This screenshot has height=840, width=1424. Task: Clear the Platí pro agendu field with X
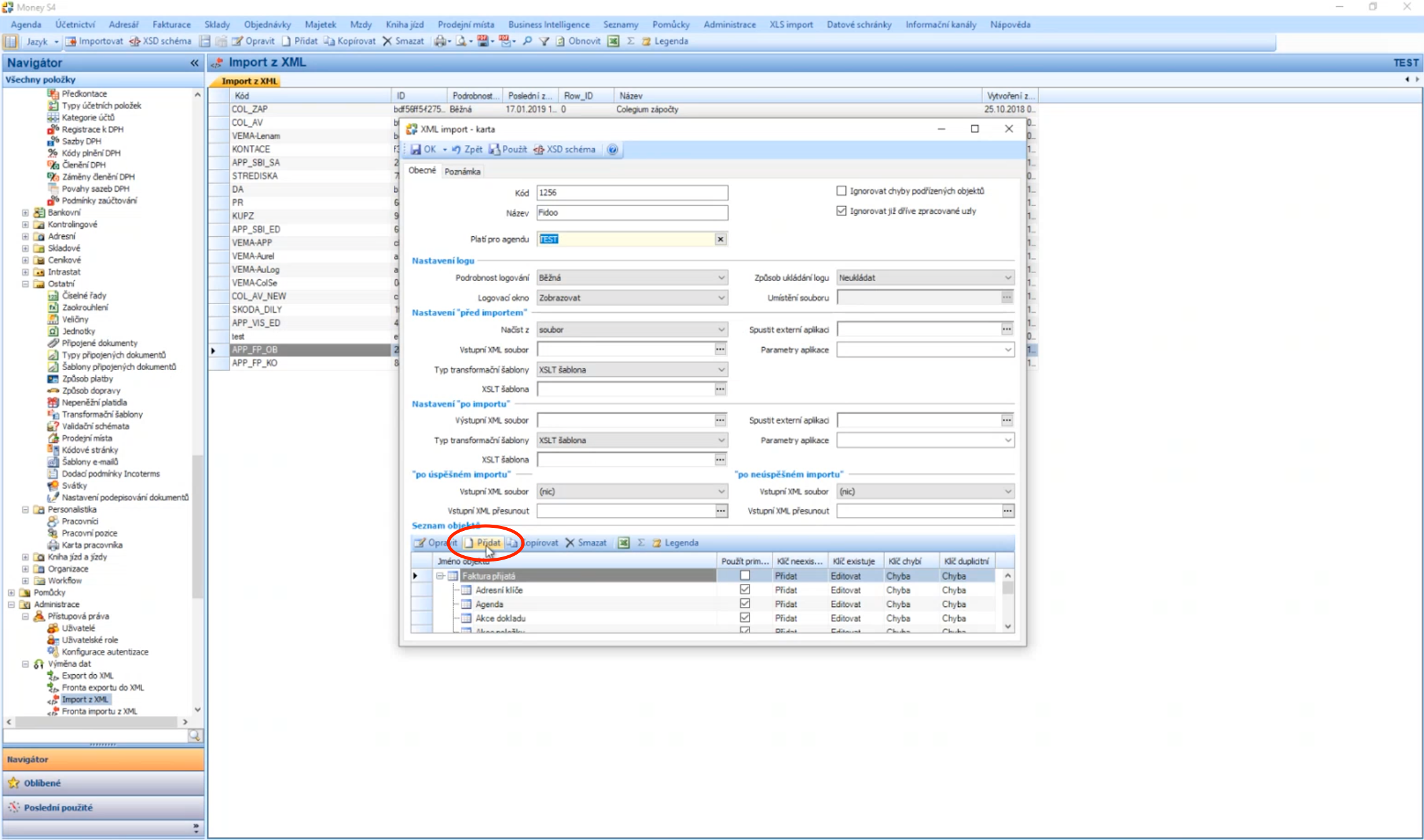(x=721, y=239)
